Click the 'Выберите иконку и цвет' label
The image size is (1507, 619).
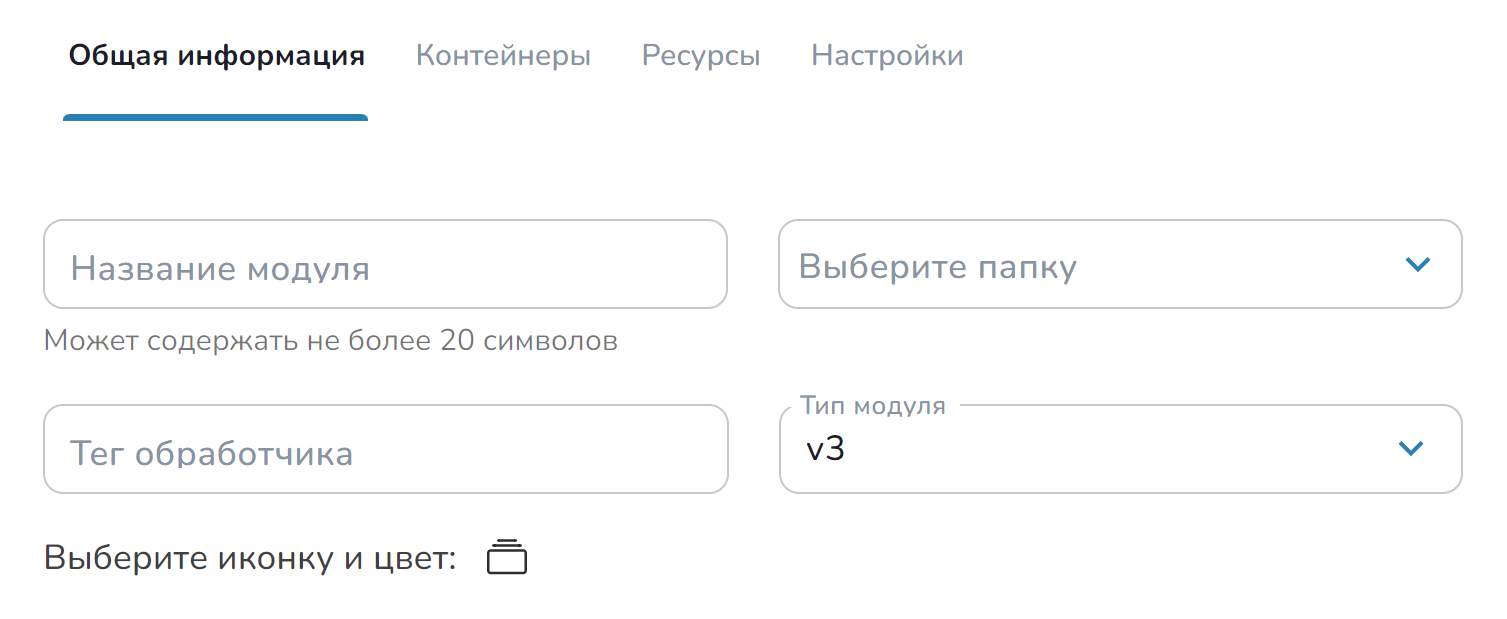253,556
